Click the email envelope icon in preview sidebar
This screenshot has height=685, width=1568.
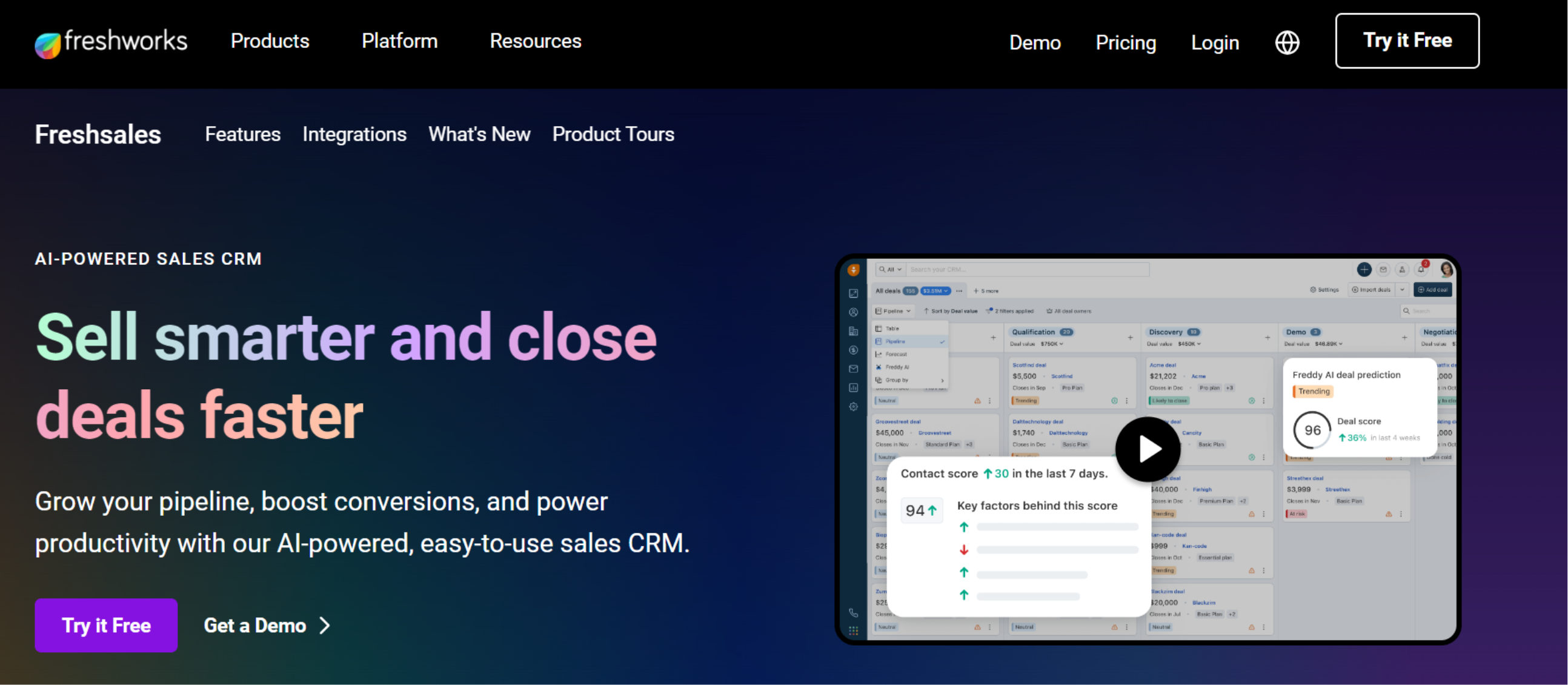(x=854, y=369)
